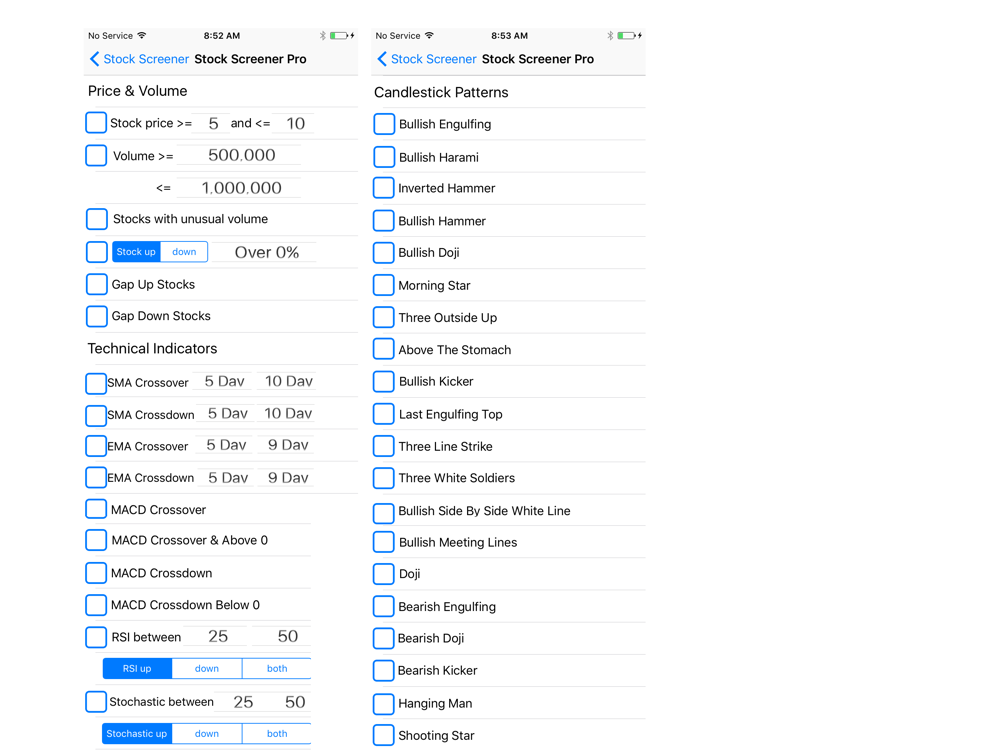
Task: Open EMA Crossover 9 Day selector
Action: pos(288,445)
